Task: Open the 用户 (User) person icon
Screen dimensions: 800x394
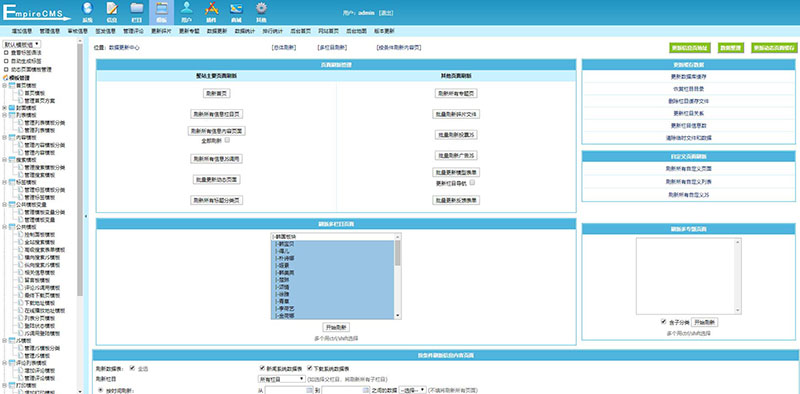Action: tap(187, 12)
